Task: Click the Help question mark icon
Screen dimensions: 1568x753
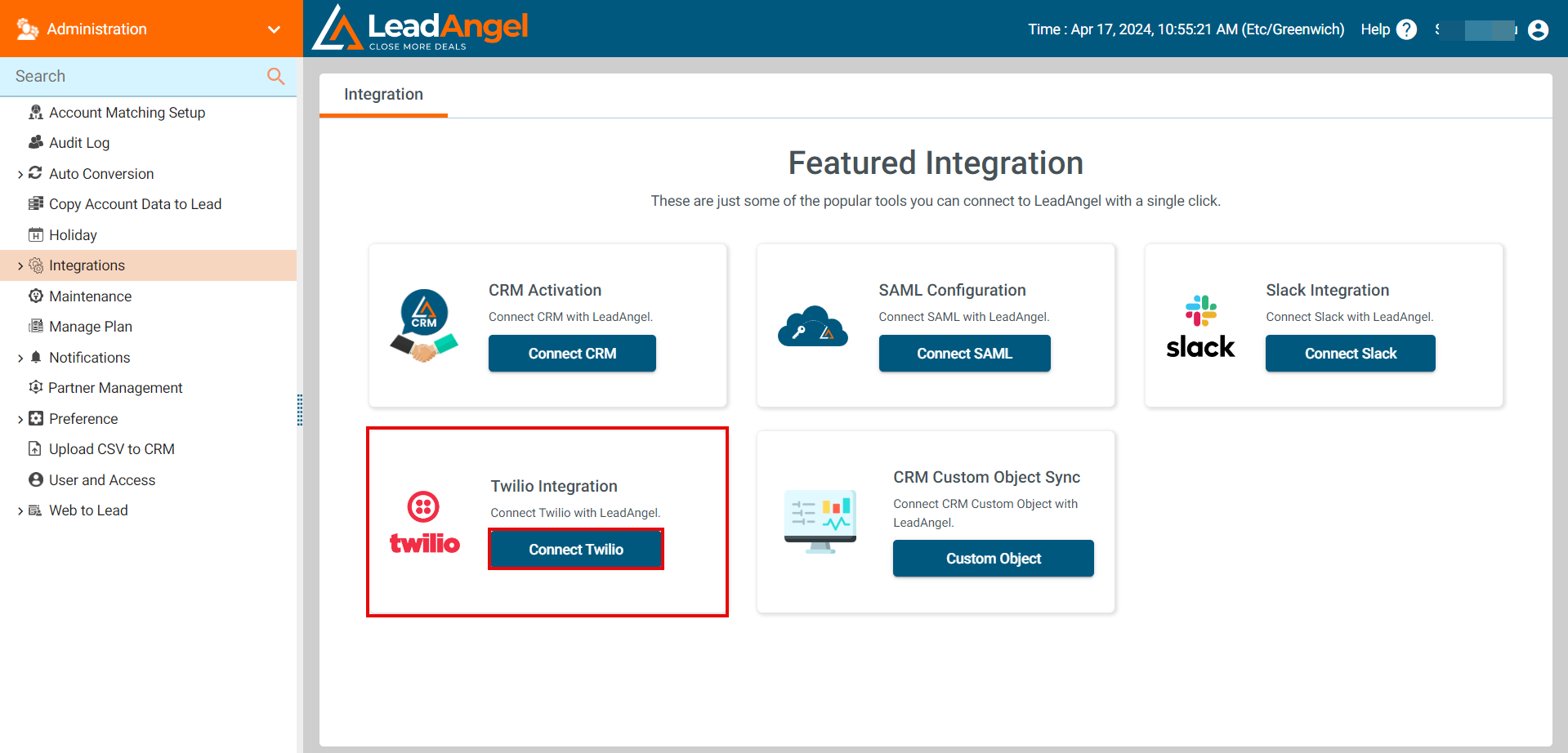Action: tap(1406, 29)
